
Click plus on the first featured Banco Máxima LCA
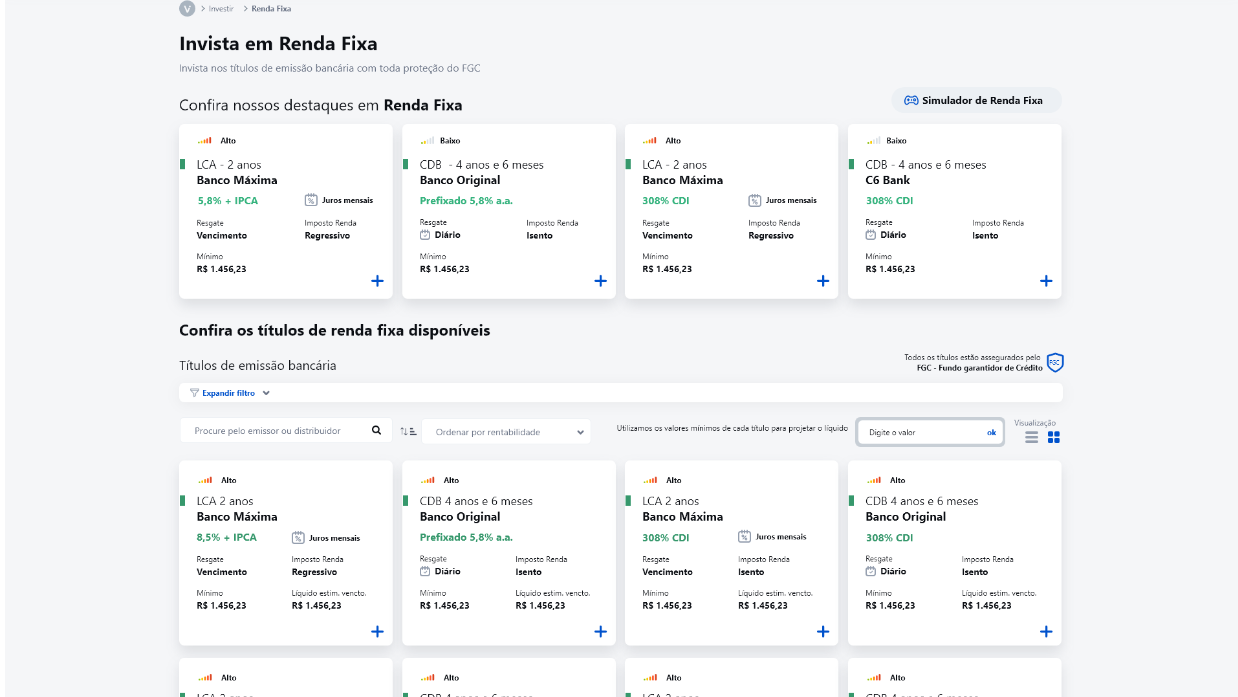(377, 281)
